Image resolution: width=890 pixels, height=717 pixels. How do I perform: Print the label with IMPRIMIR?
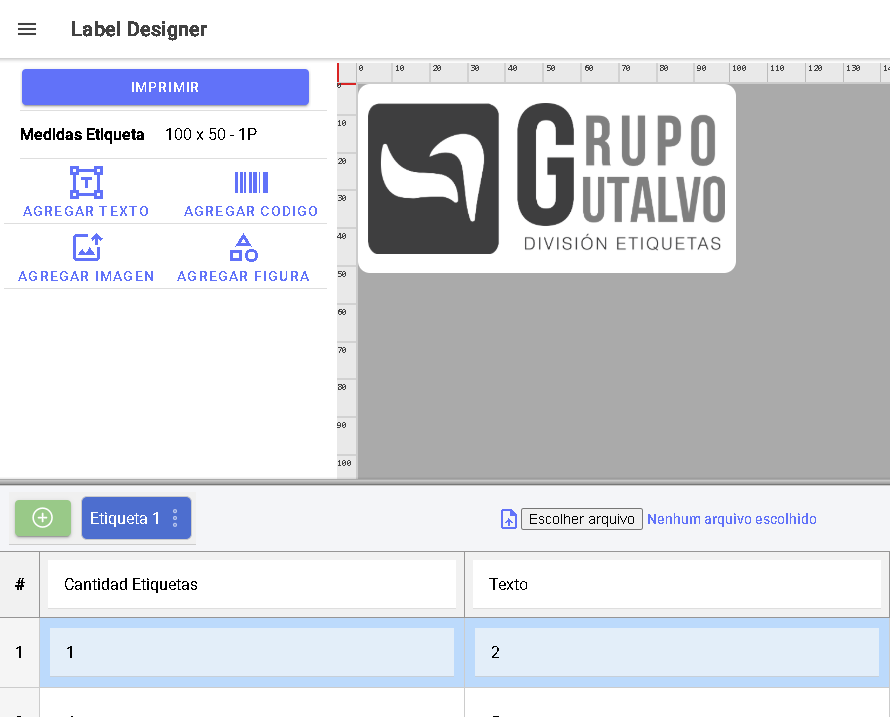165,87
